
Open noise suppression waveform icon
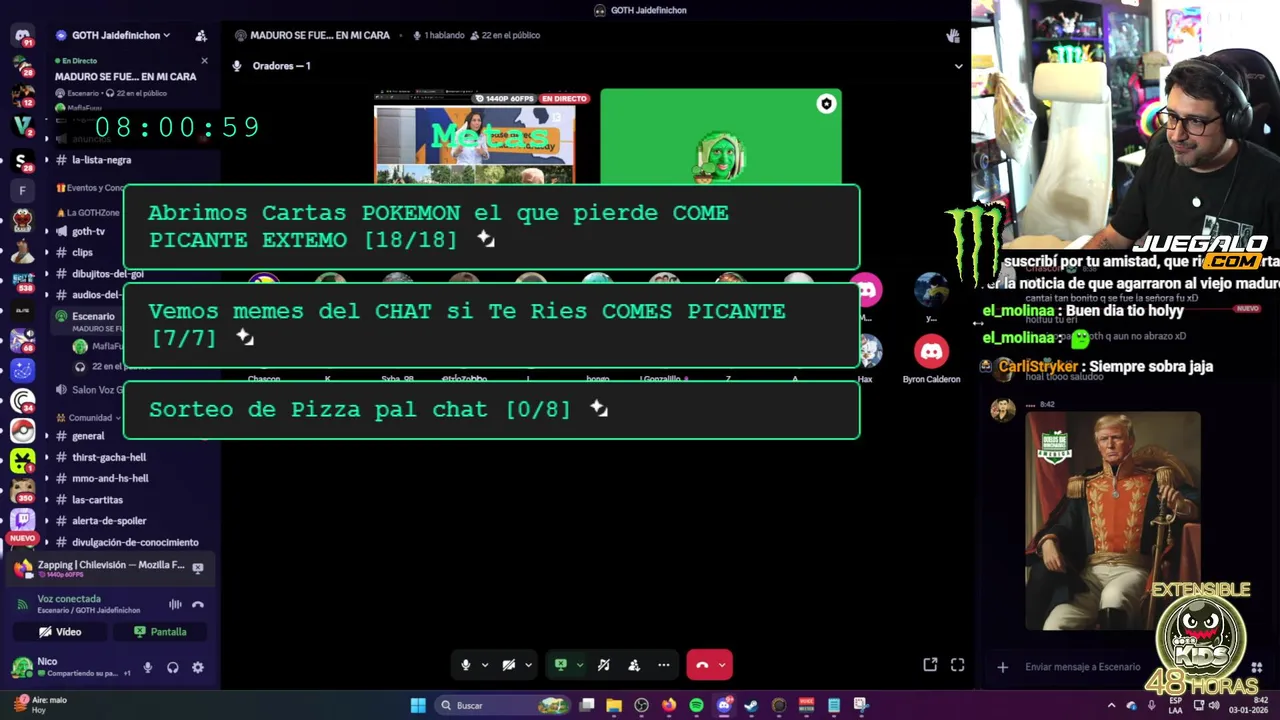(175, 604)
